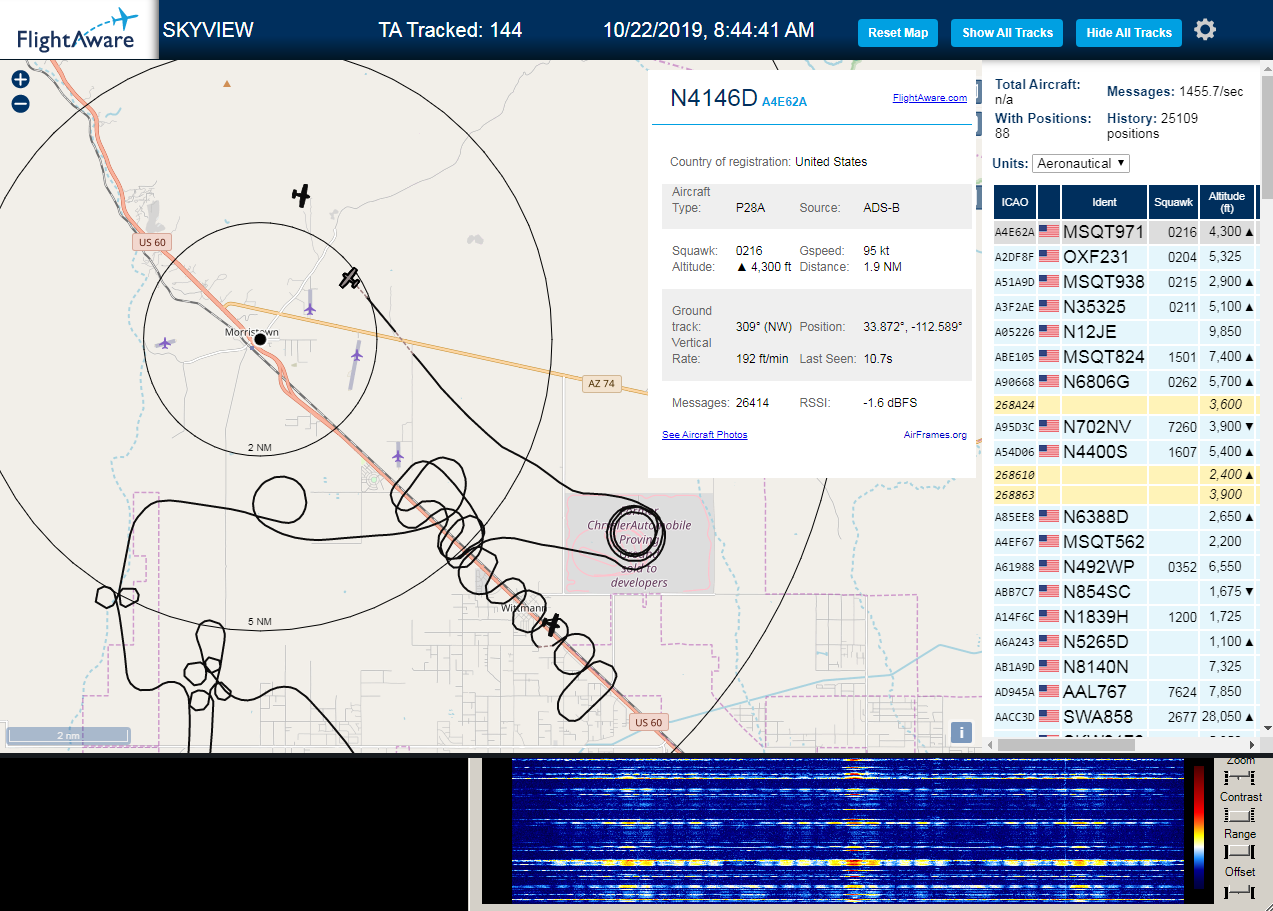Viewport: 1273px width, 911px height.
Task: Select aircraft row N8140N
Action: [x=1124, y=667]
